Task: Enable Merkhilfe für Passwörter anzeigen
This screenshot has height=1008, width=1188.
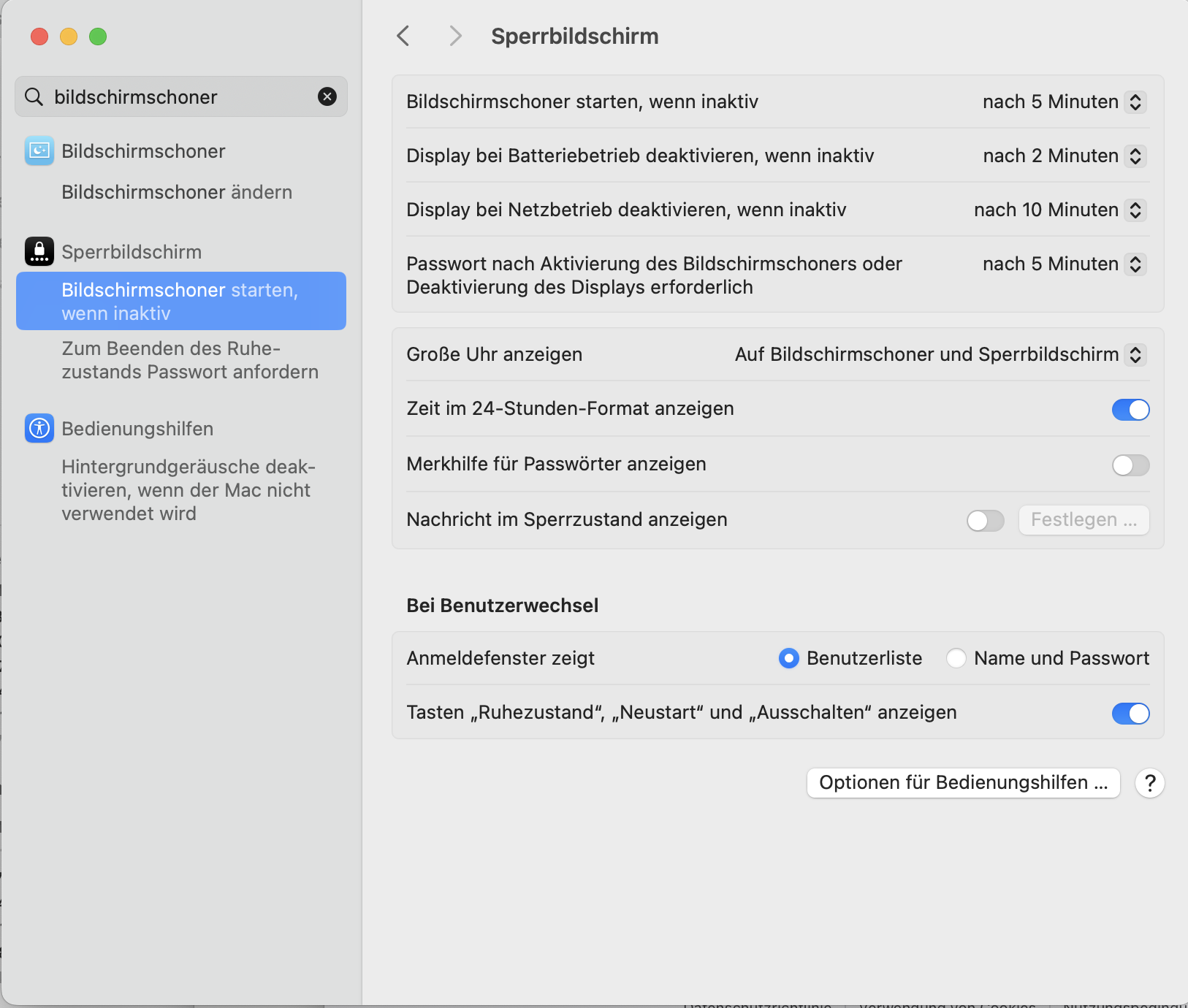Action: (1130, 465)
